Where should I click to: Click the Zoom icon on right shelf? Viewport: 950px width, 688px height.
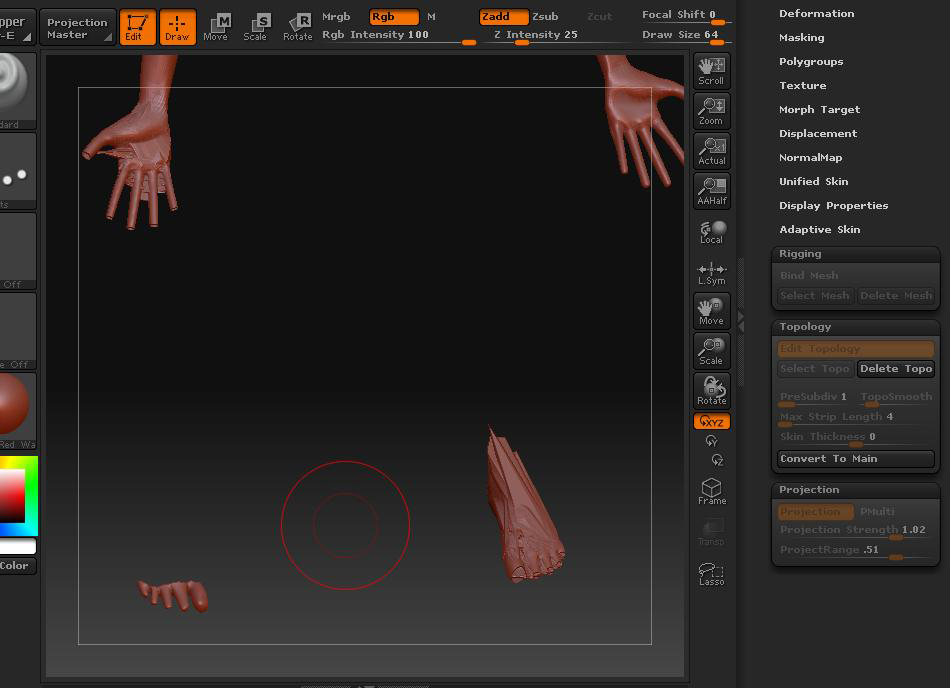pyautogui.click(x=711, y=110)
